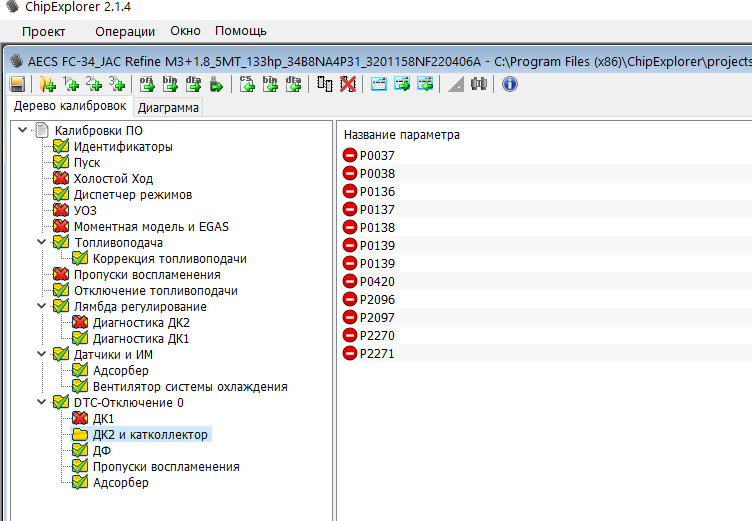Toggle the P0037 error code status
This screenshot has width=752, height=521.
pyautogui.click(x=350, y=155)
